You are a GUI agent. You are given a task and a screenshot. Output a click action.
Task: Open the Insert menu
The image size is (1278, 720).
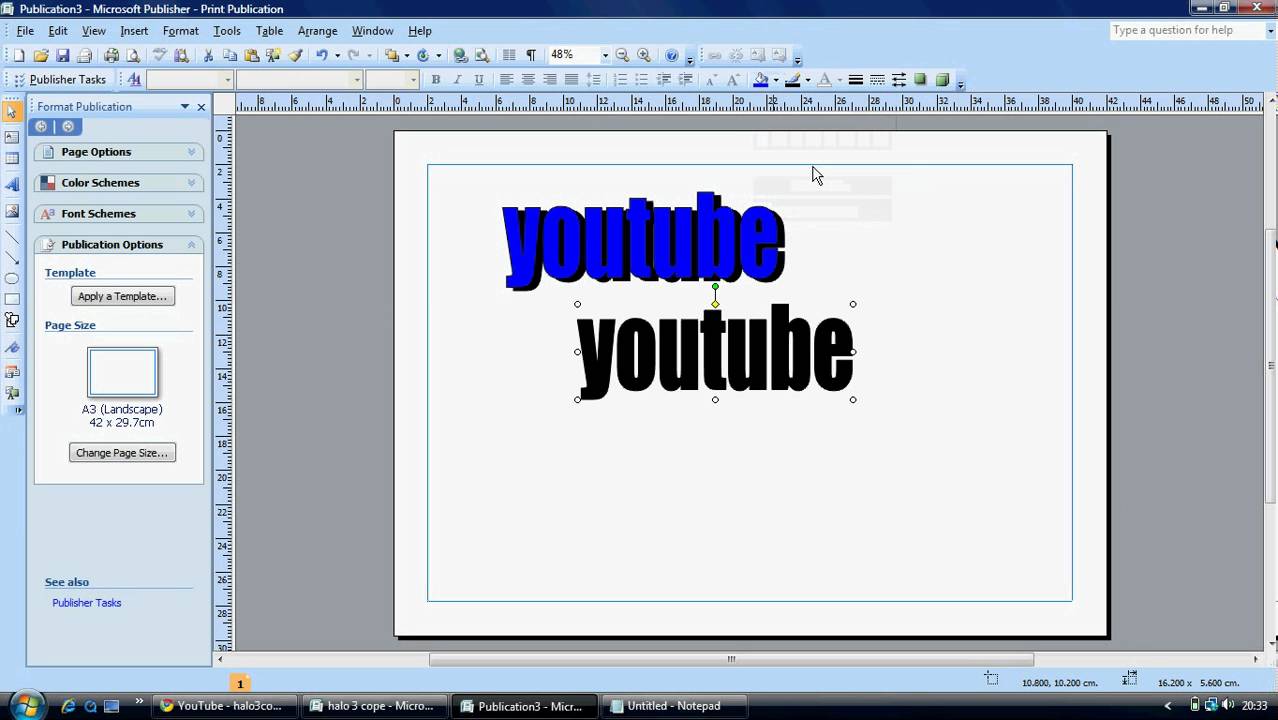coord(134,31)
